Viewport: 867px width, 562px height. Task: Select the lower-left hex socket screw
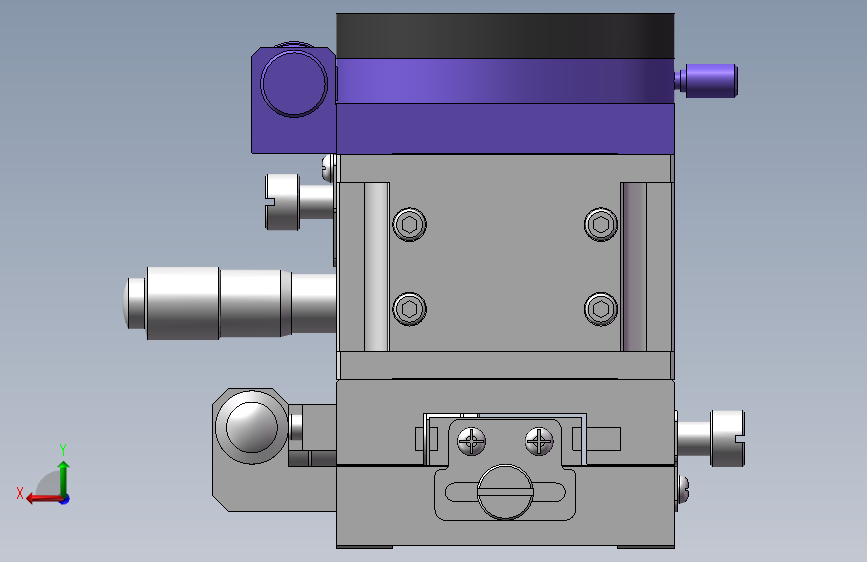pos(410,309)
